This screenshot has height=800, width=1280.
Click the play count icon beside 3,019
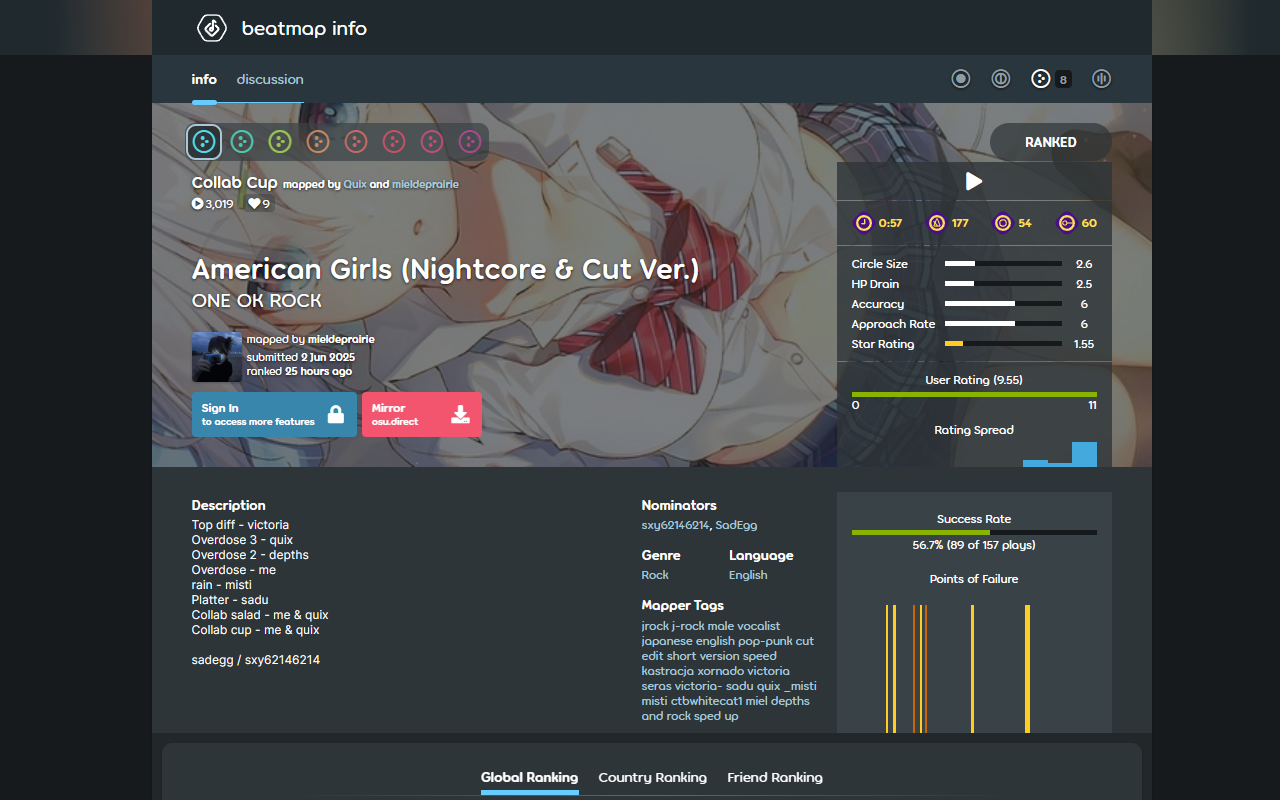[x=197, y=204]
